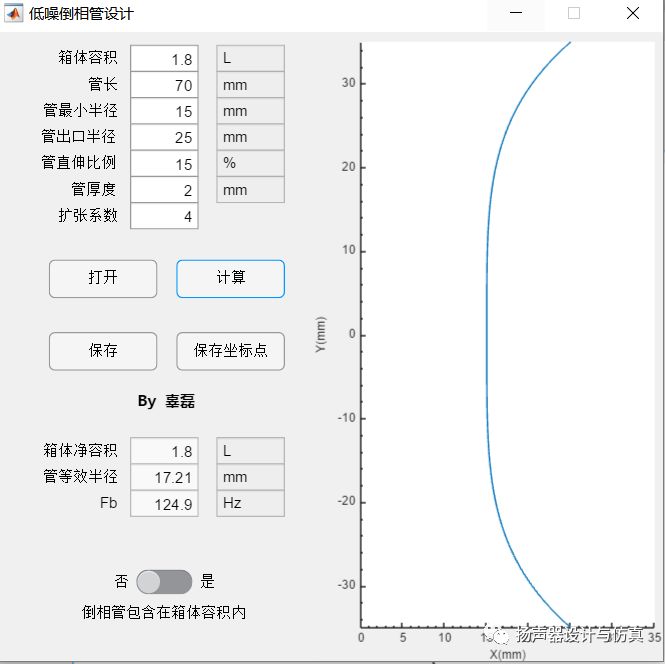This screenshot has height=664, width=665.
Task: Select the 管直伸比例 input field
Action: [x=164, y=163]
